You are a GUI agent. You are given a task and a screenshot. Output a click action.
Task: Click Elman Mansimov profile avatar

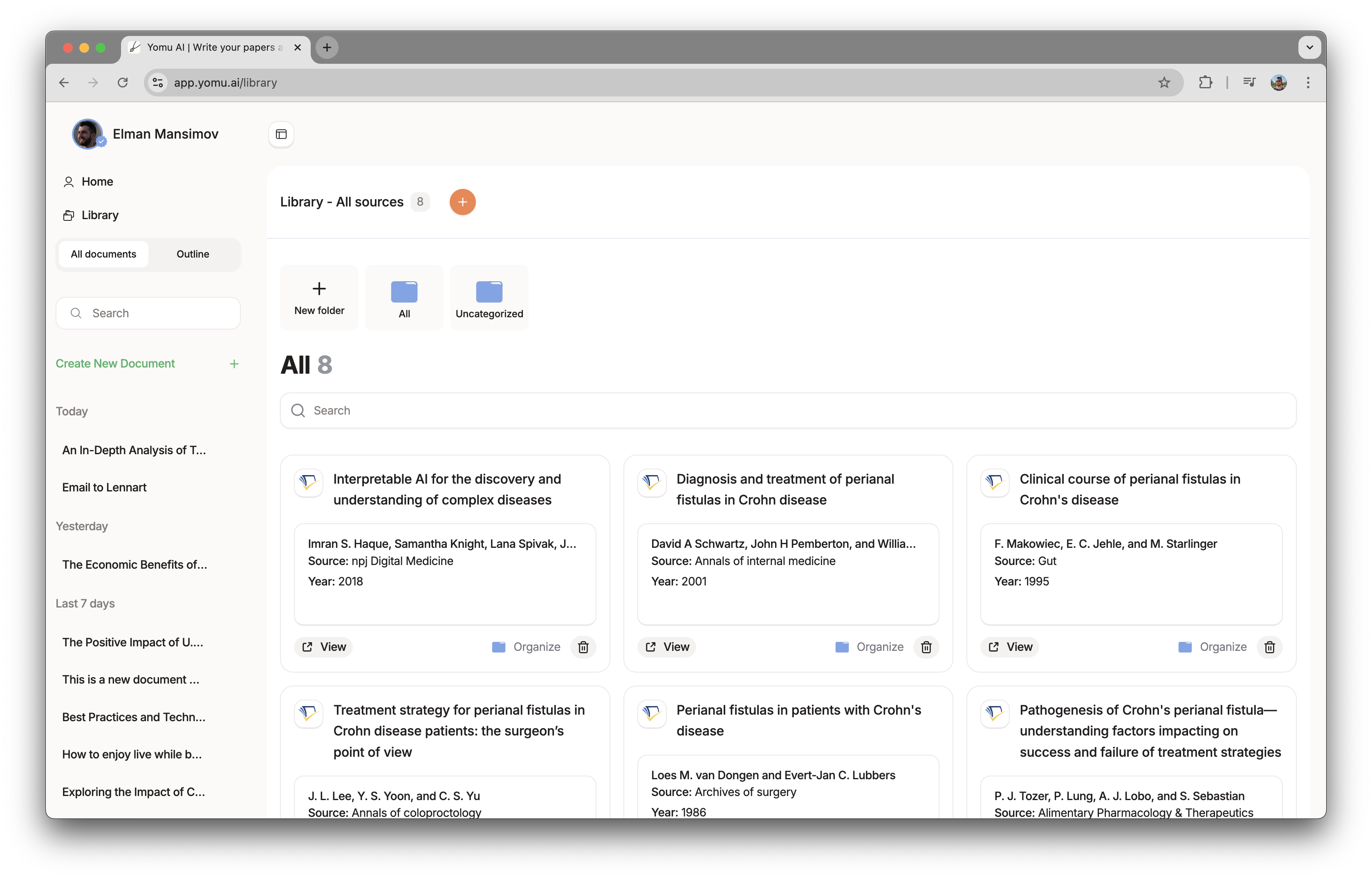(88, 134)
